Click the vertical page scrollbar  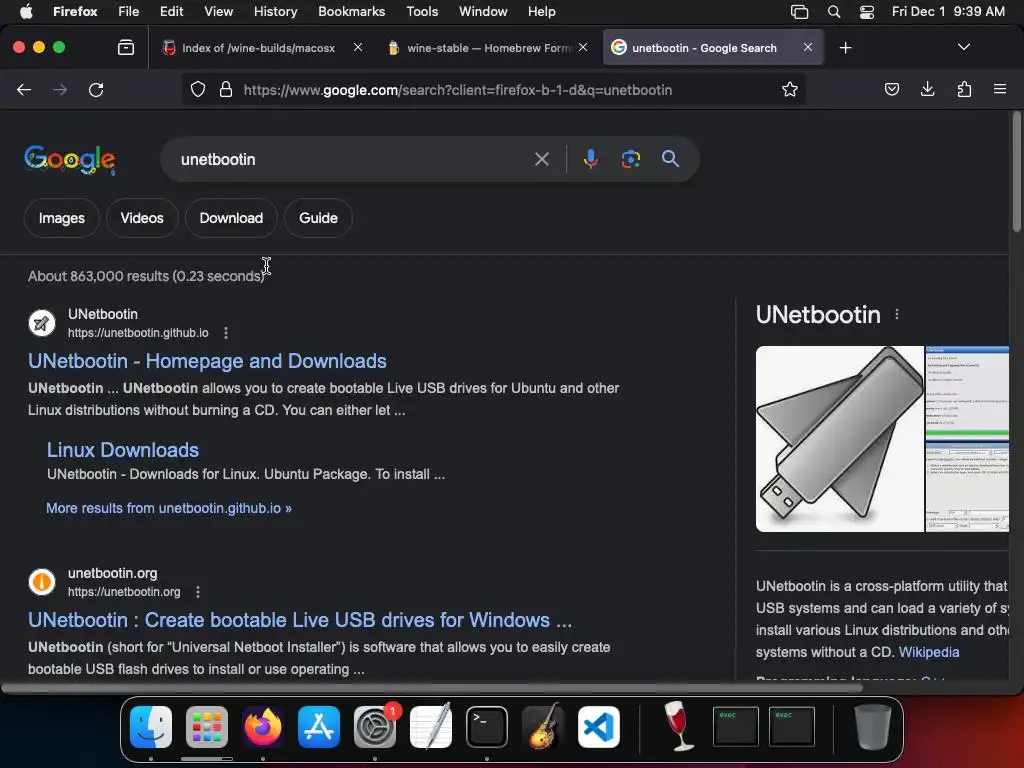(x=1016, y=172)
